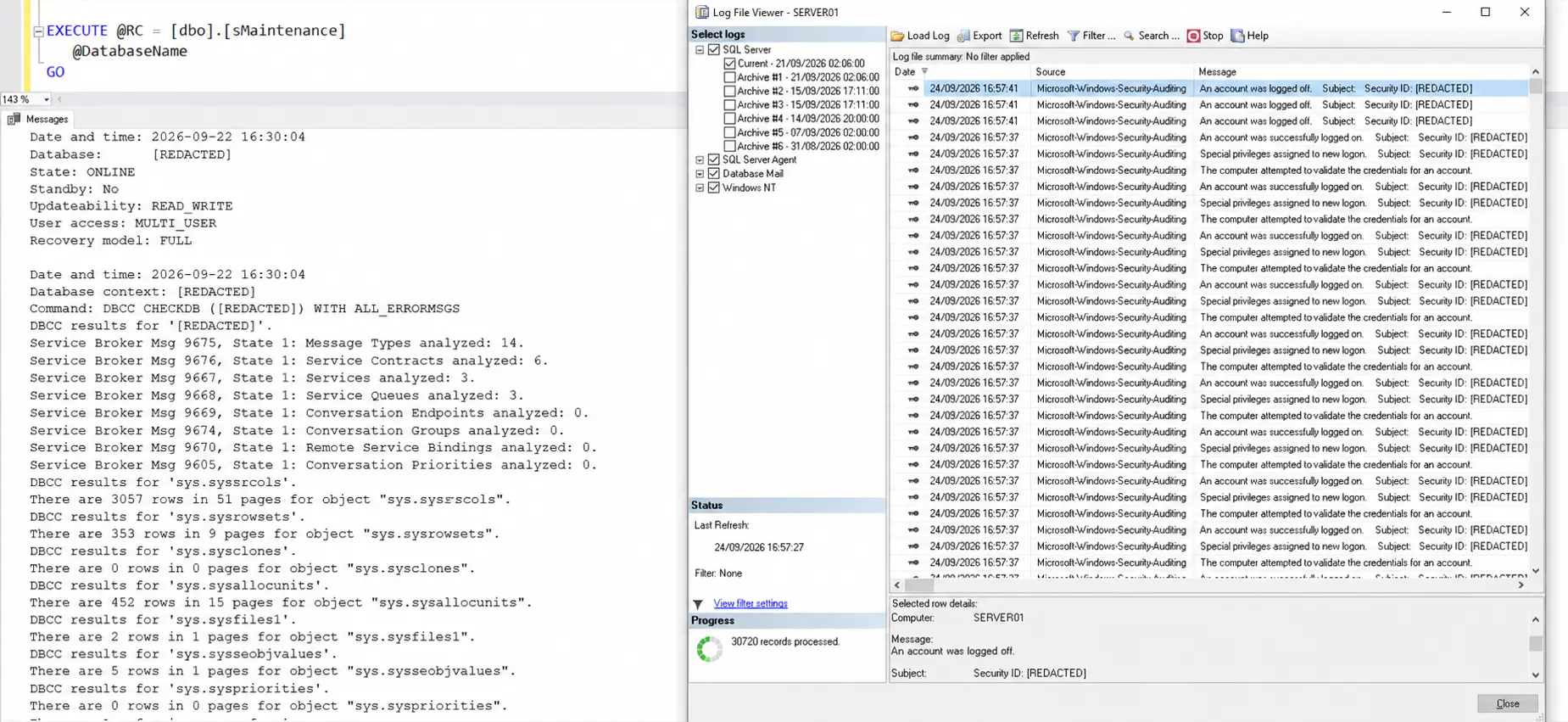Click the Date column sort arrow
1568x722 pixels.
[x=924, y=72]
